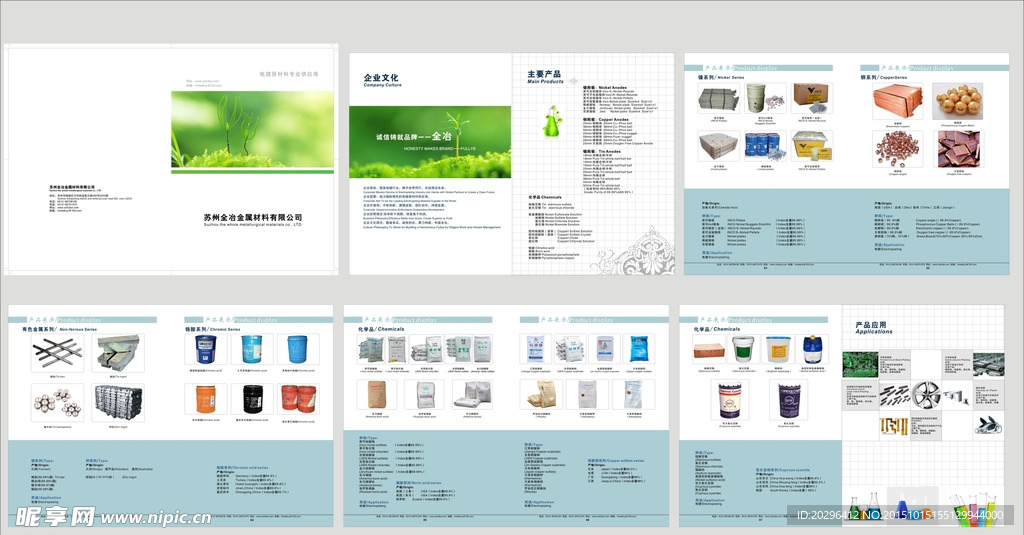Screen dimensions: 1024x535
Task: Select the silver tin ingot photo
Action: click(118, 353)
